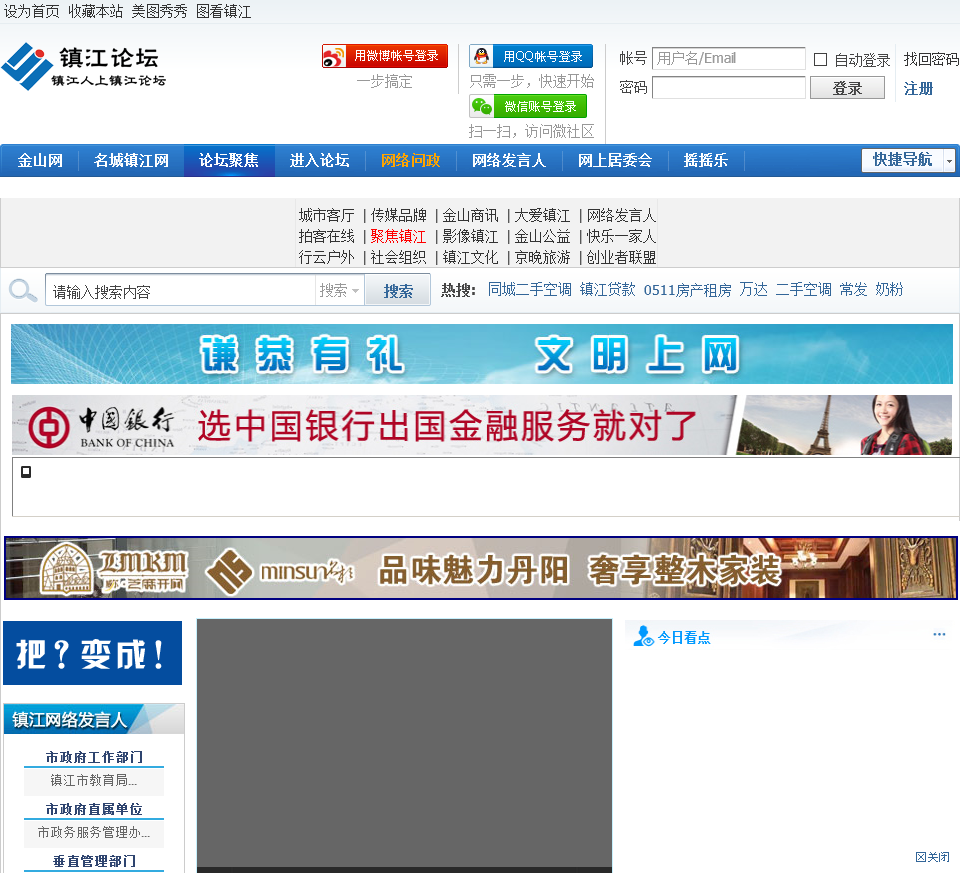Open 市政务服务管理办 entry
Viewport: 960px width, 873px height.
click(x=94, y=833)
